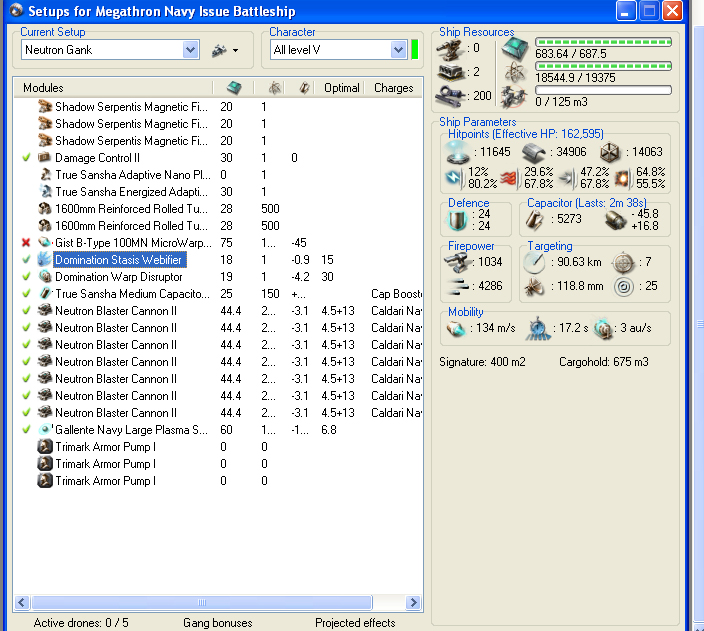Click the right arrow of horizontal scrollbar
Image resolution: width=704 pixels, height=631 pixels.
pyautogui.click(x=413, y=602)
